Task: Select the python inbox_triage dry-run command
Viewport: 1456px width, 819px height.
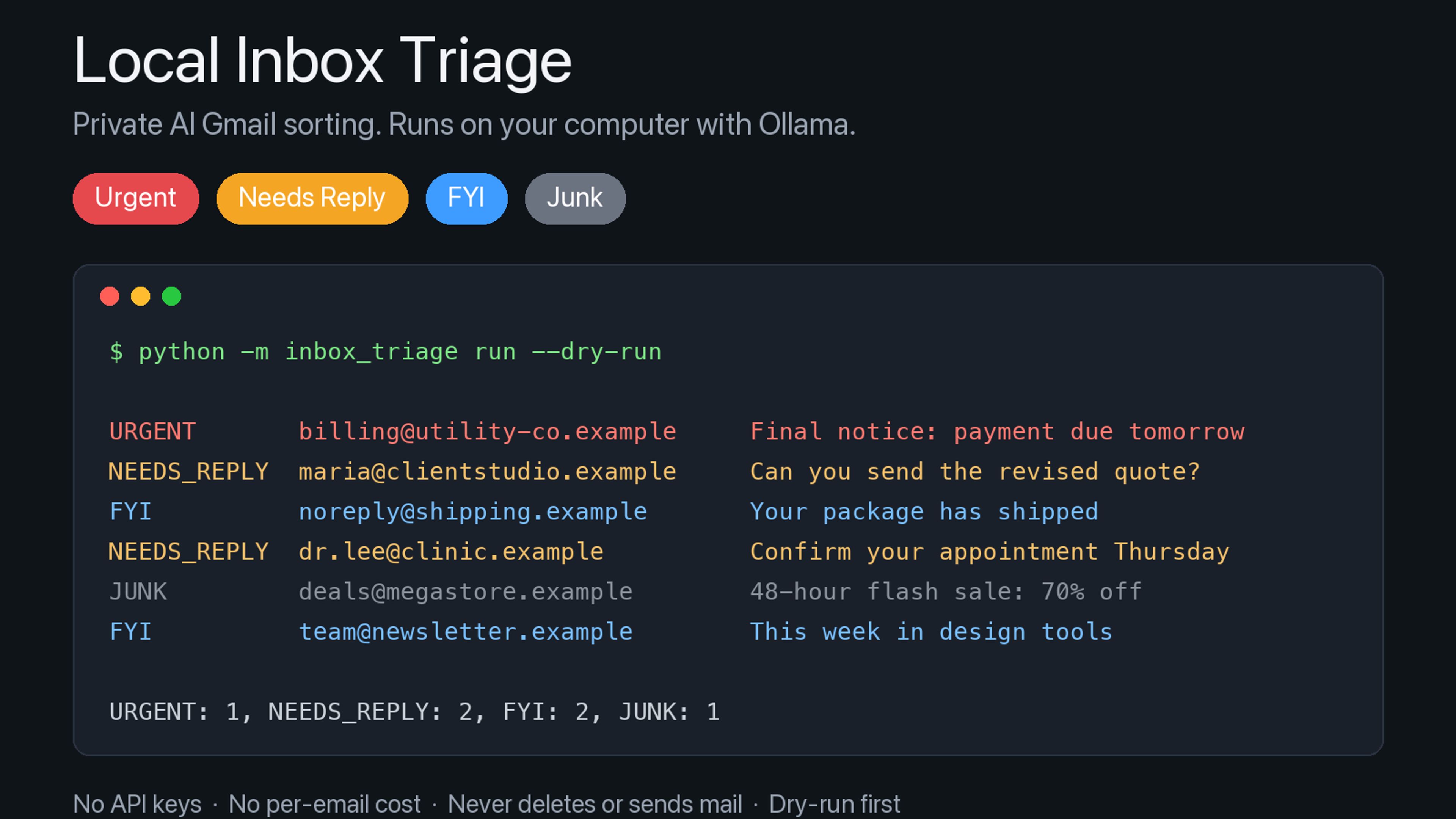Action: [x=386, y=352]
